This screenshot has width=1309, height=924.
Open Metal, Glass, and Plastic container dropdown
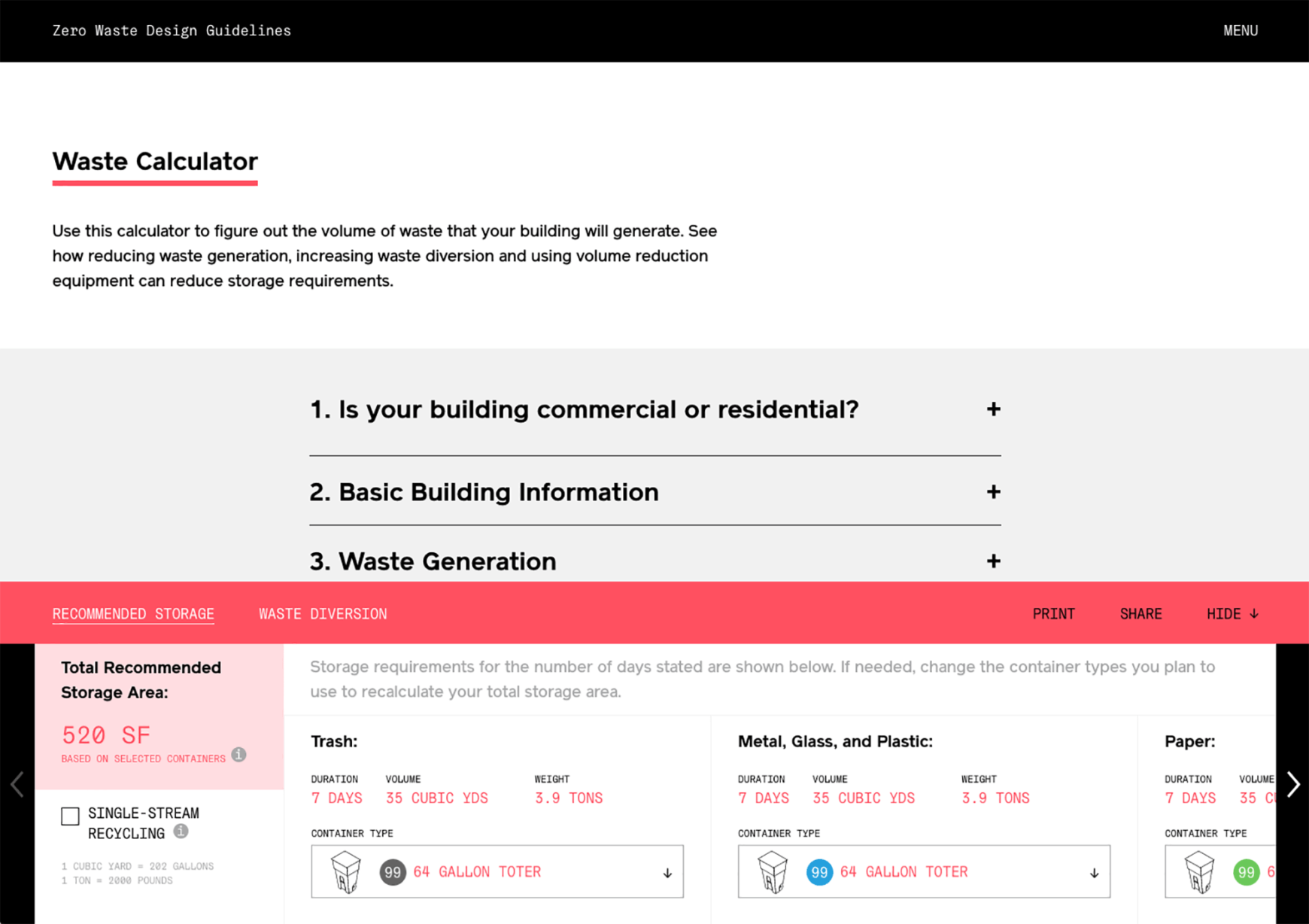[1093, 872]
